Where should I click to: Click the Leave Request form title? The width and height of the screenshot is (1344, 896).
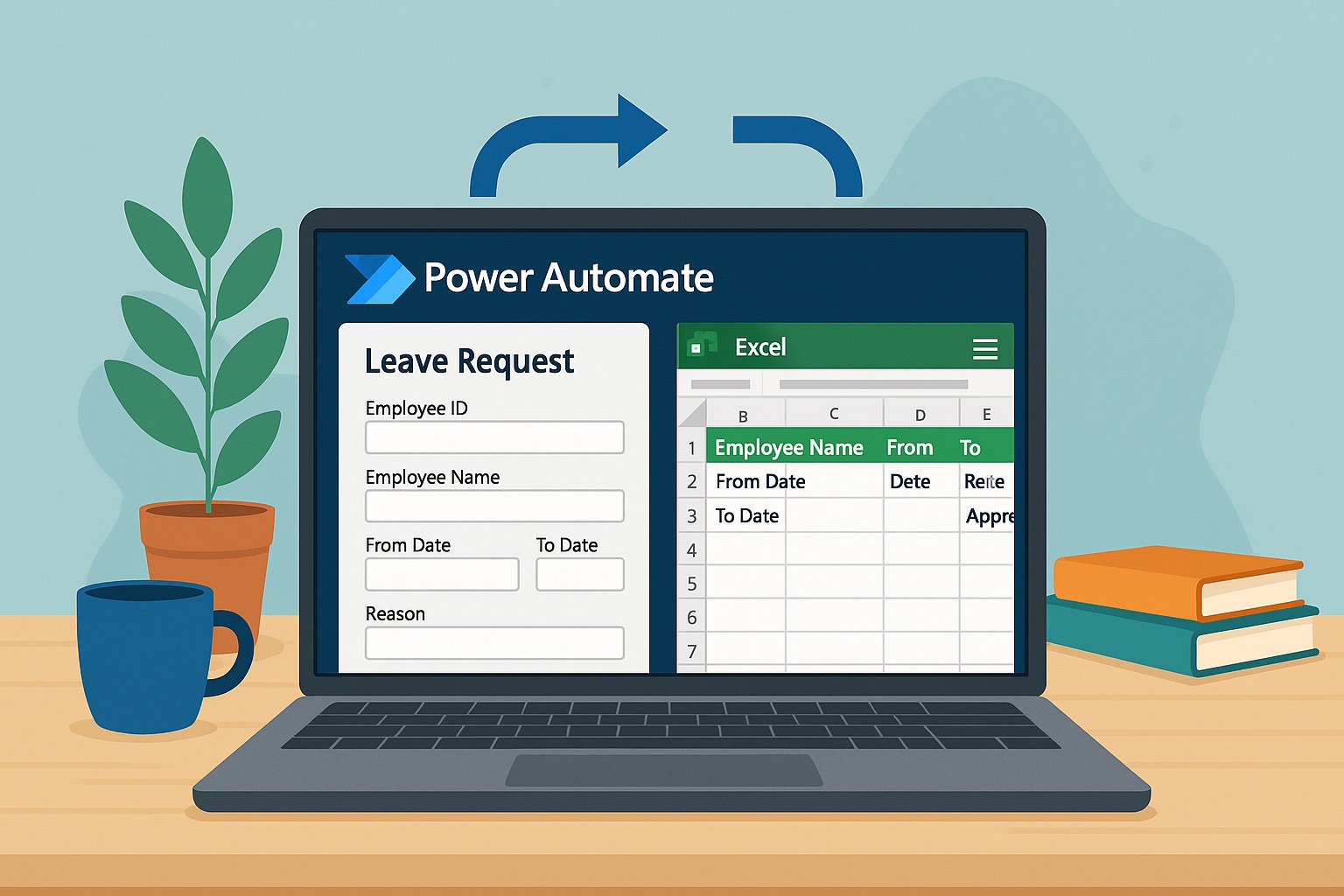469,361
